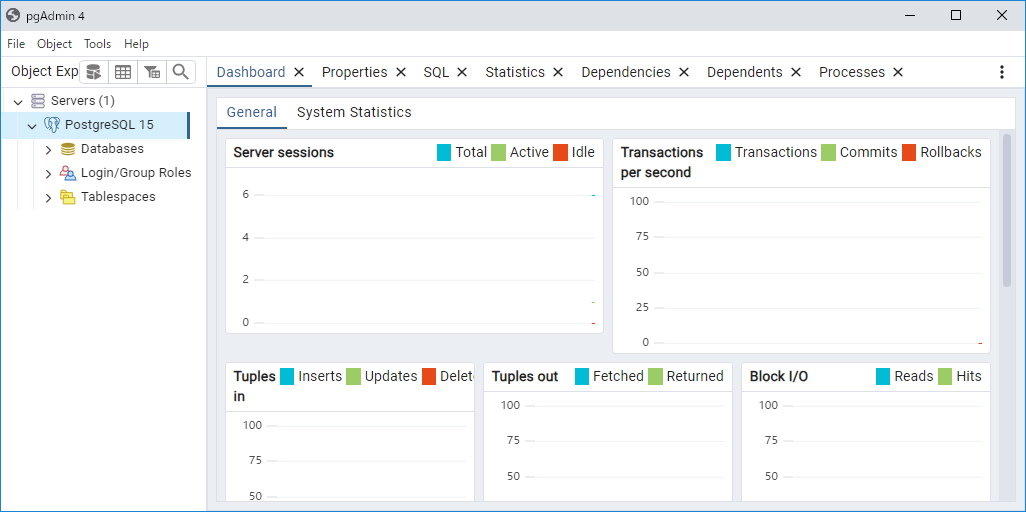Open the View Data table icon
1026x512 pixels.
point(122,72)
